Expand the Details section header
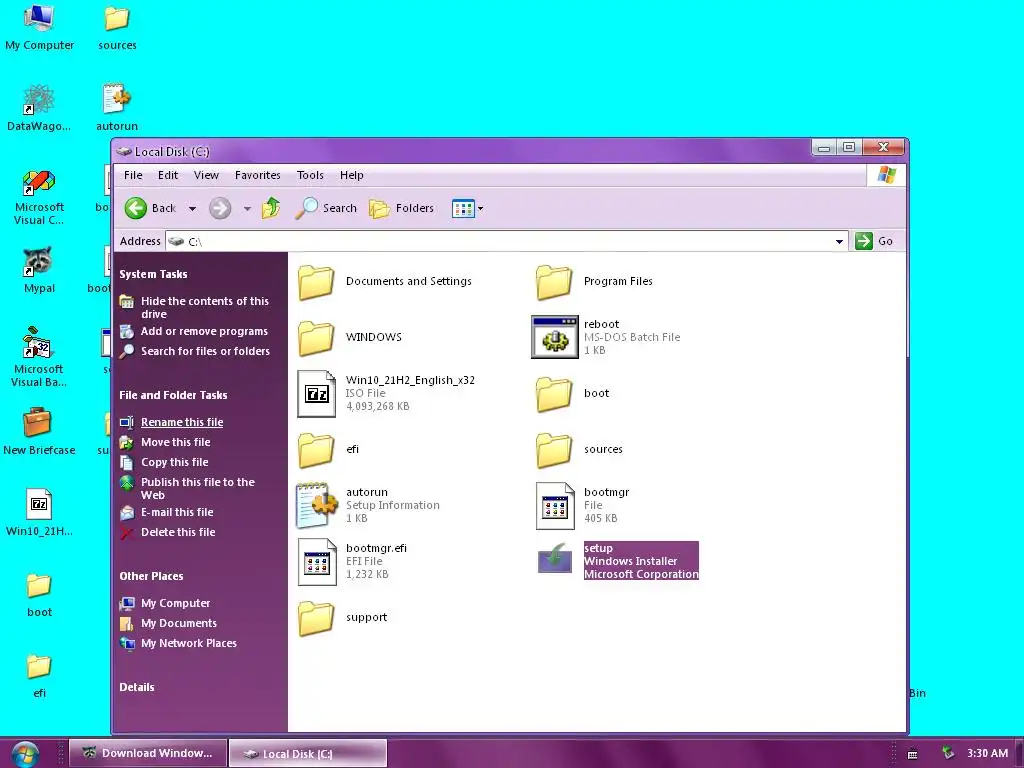The width and height of the screenshot is (1024, 768). point(137,687)
